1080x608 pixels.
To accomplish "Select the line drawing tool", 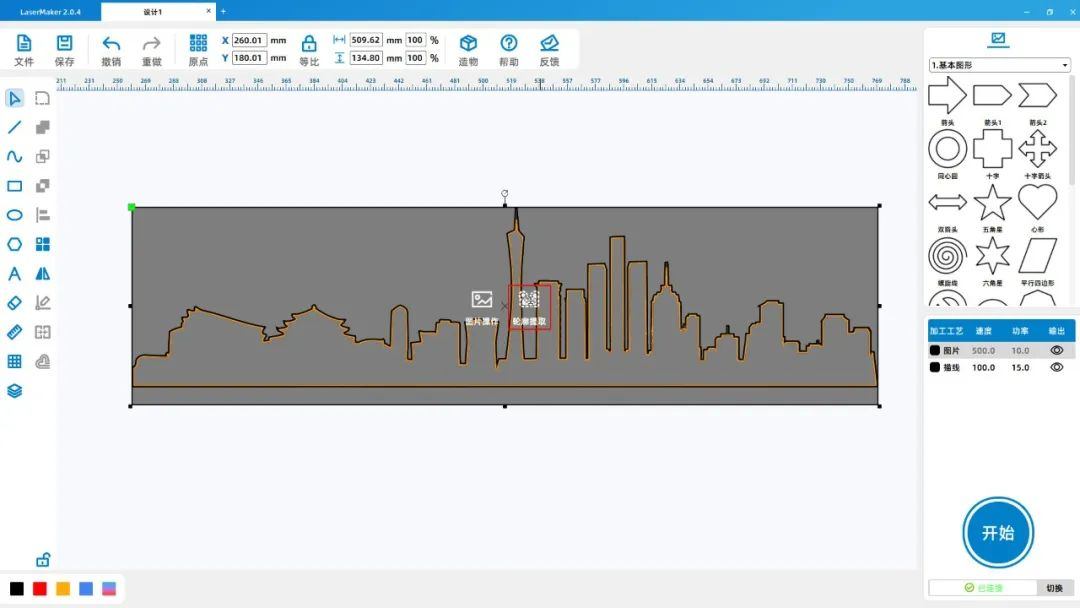I will [14, 127].
